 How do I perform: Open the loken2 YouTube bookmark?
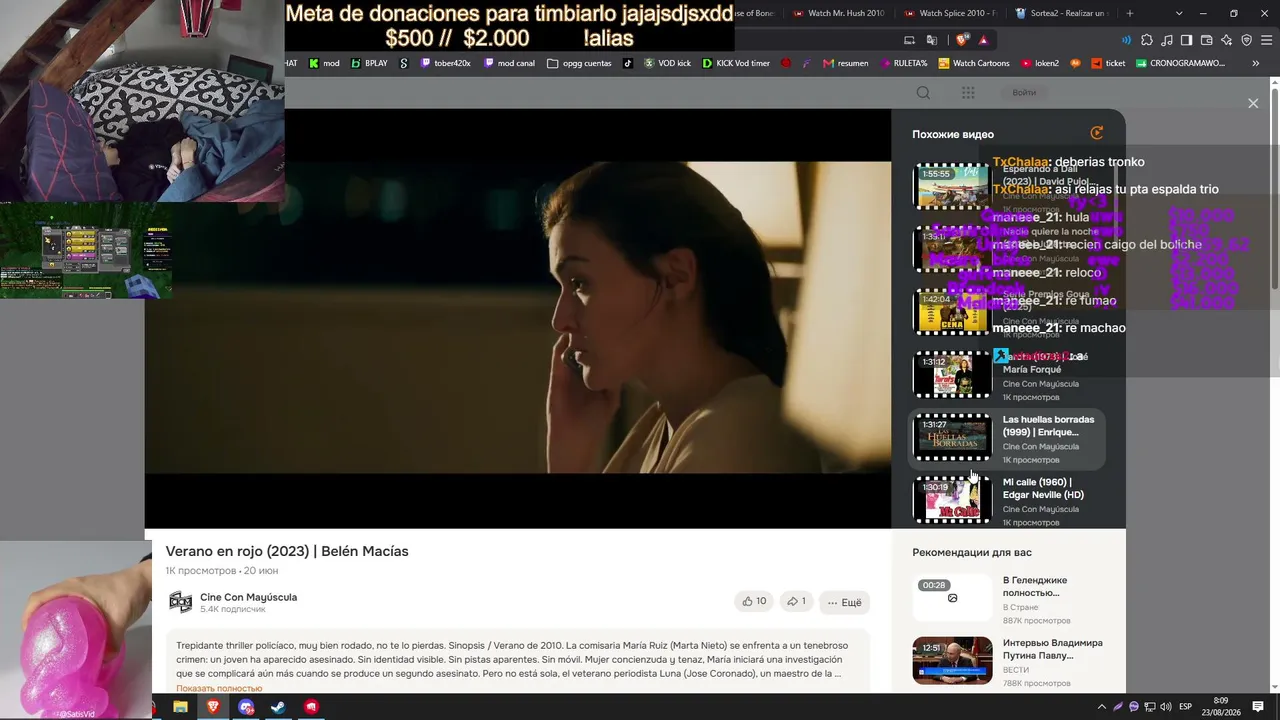1040,63
